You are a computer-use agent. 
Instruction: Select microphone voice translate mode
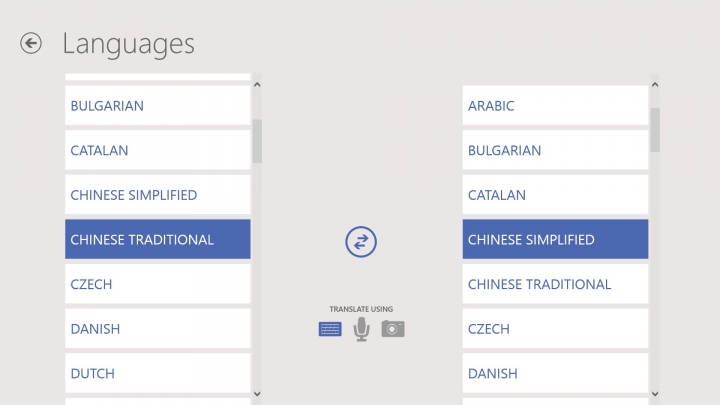coord(361,329)
